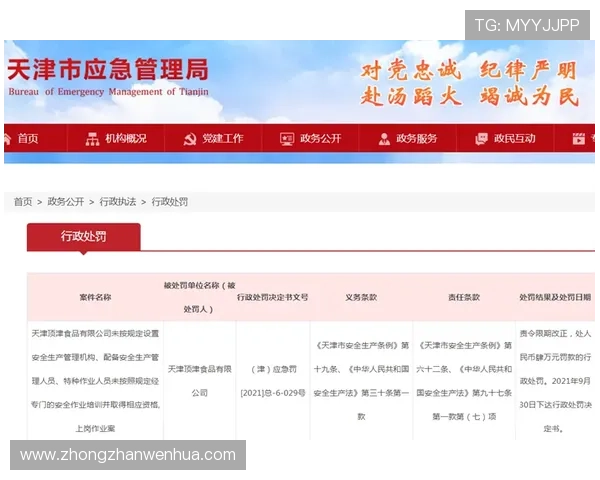Click the 处罚结果及处罚日期 column header
This screenshot has height=480, width=600.
click(x=555, y=297)
